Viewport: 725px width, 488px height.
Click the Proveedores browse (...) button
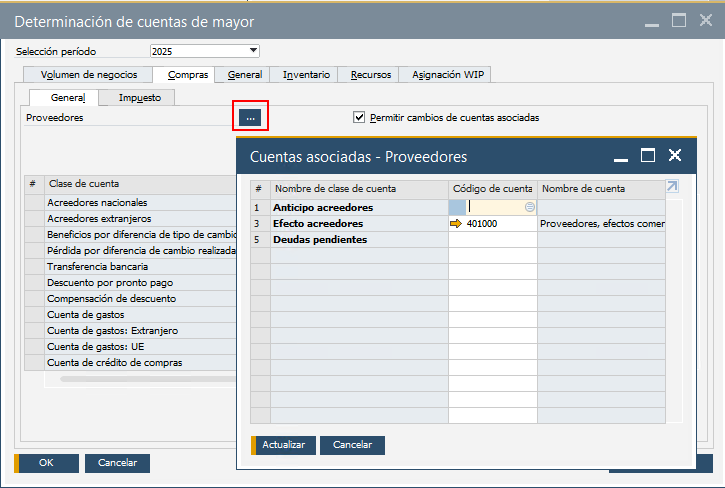click(250, 118)
